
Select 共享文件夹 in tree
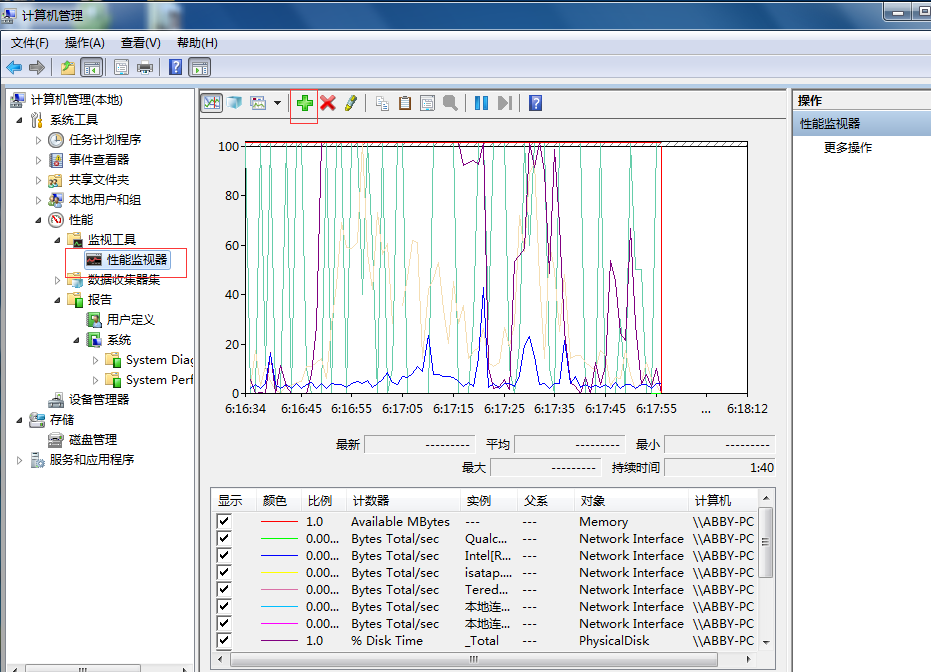click(x=99, y=180)
